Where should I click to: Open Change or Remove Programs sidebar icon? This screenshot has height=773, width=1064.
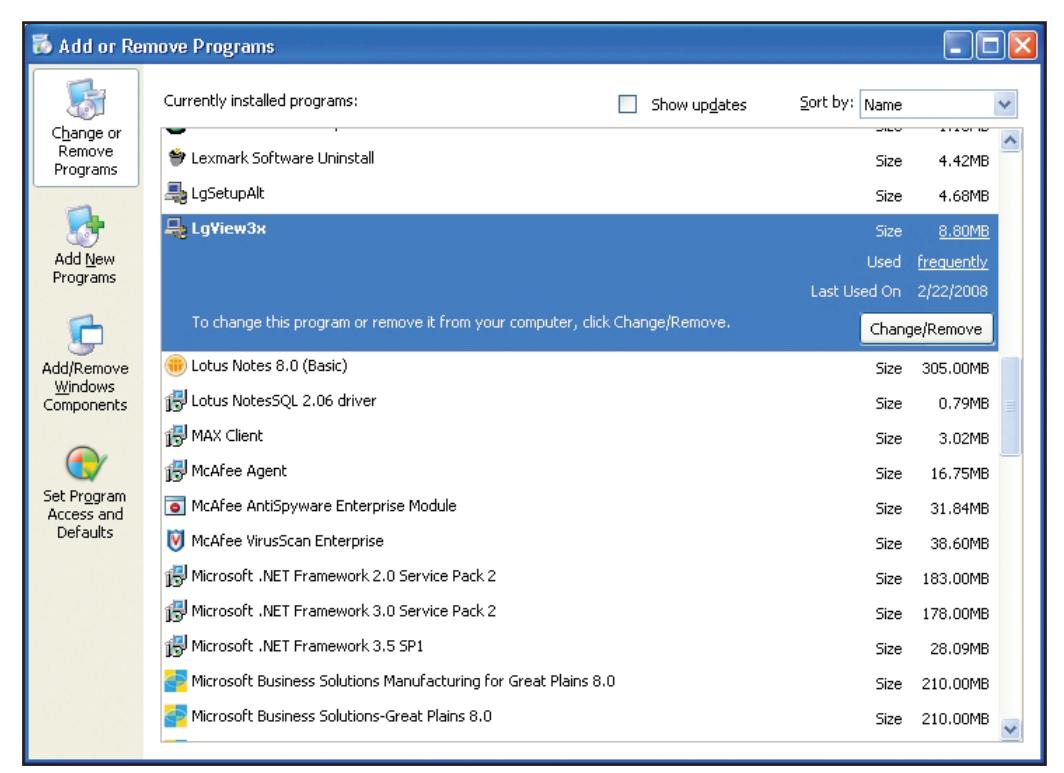[x=86, y=100]
